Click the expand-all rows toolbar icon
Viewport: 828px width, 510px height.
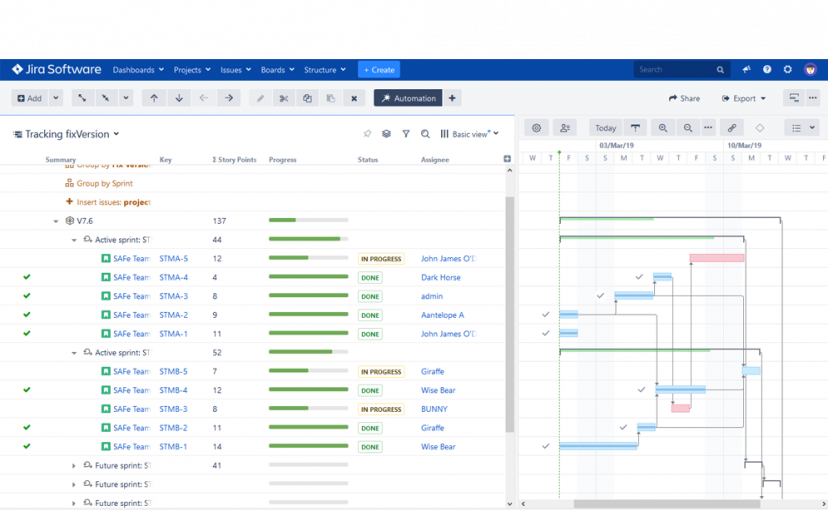point(82,98)
